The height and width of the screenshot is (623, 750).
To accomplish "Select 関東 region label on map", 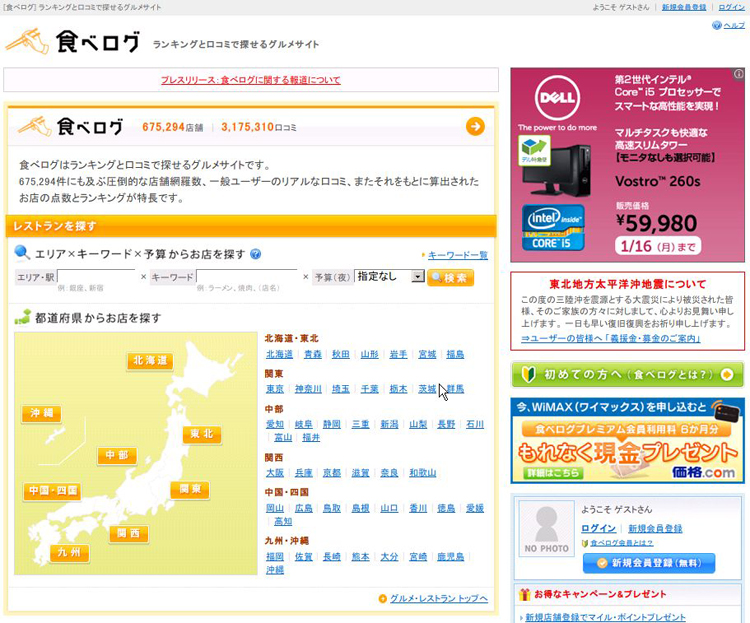I will pos(188,489).
